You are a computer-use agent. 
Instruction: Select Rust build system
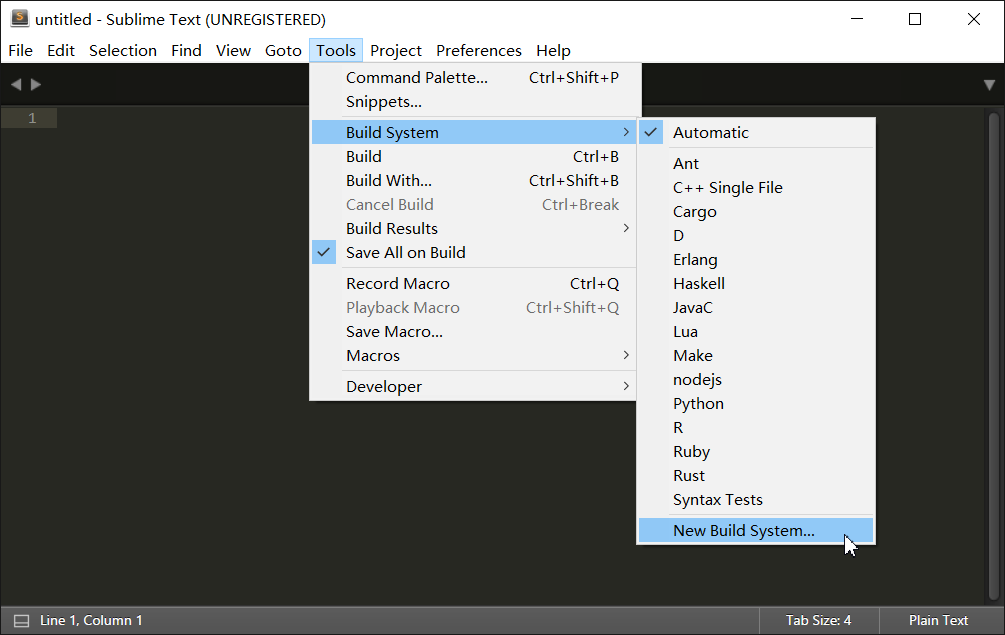756,475
